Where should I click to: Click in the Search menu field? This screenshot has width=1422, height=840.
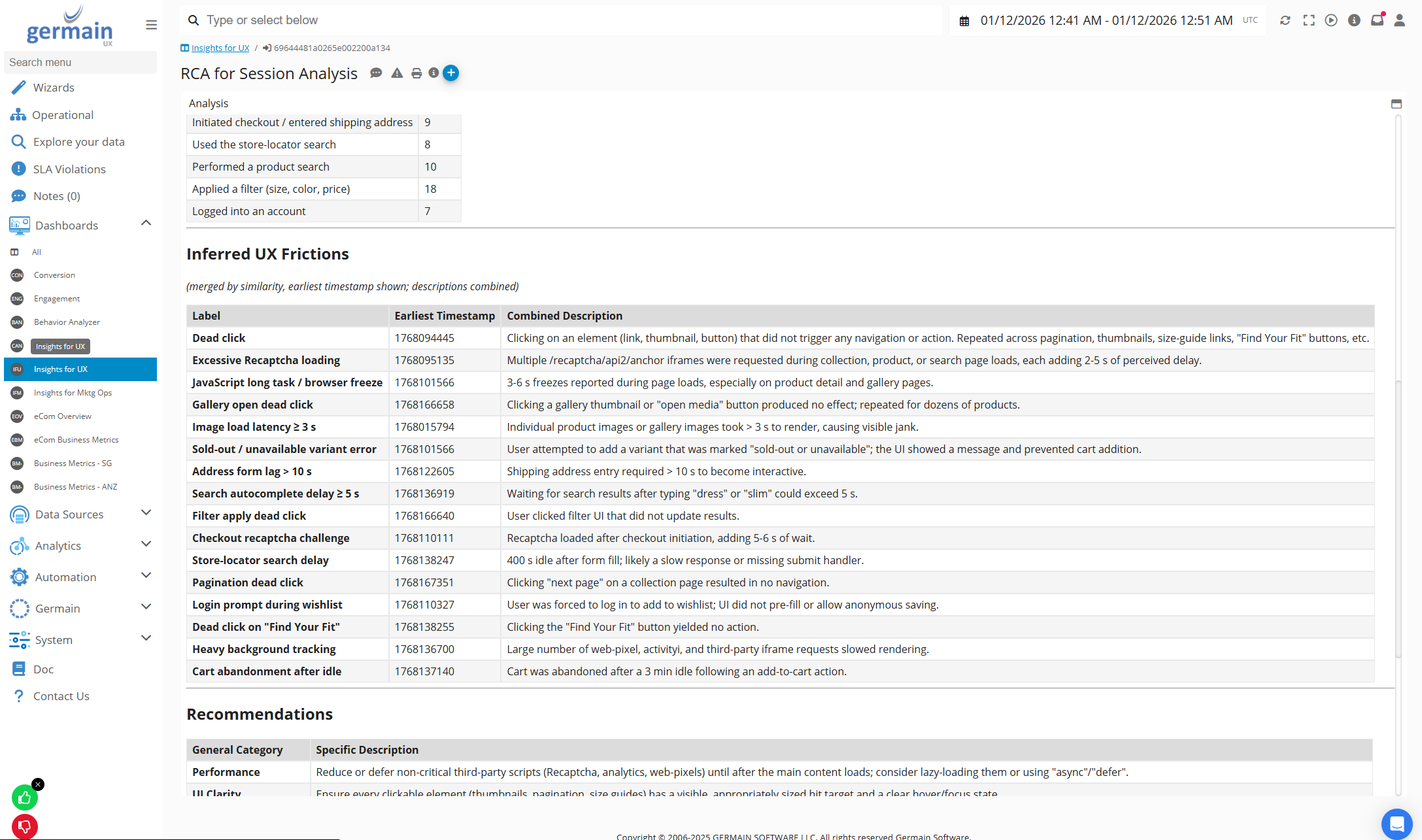tap(80, 62)
